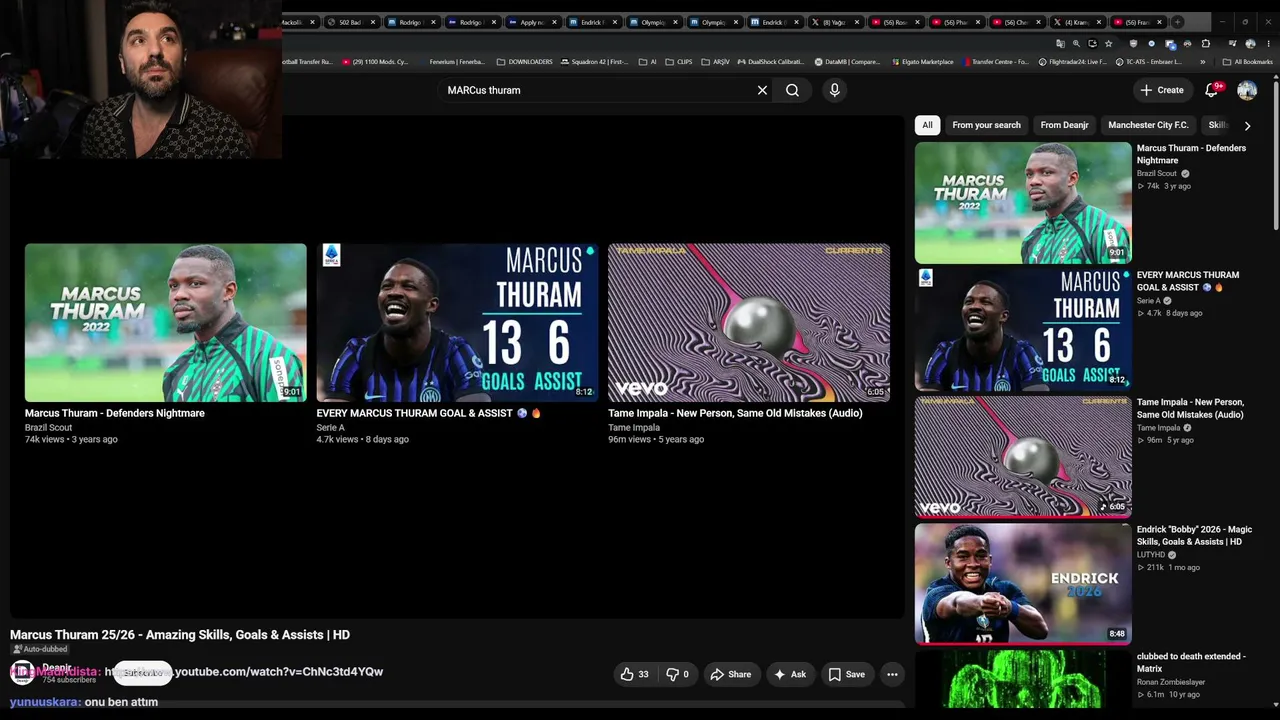1280x720 pixels.
Task: Show more filter chips with right arrow
Action: coord(1247,126)
